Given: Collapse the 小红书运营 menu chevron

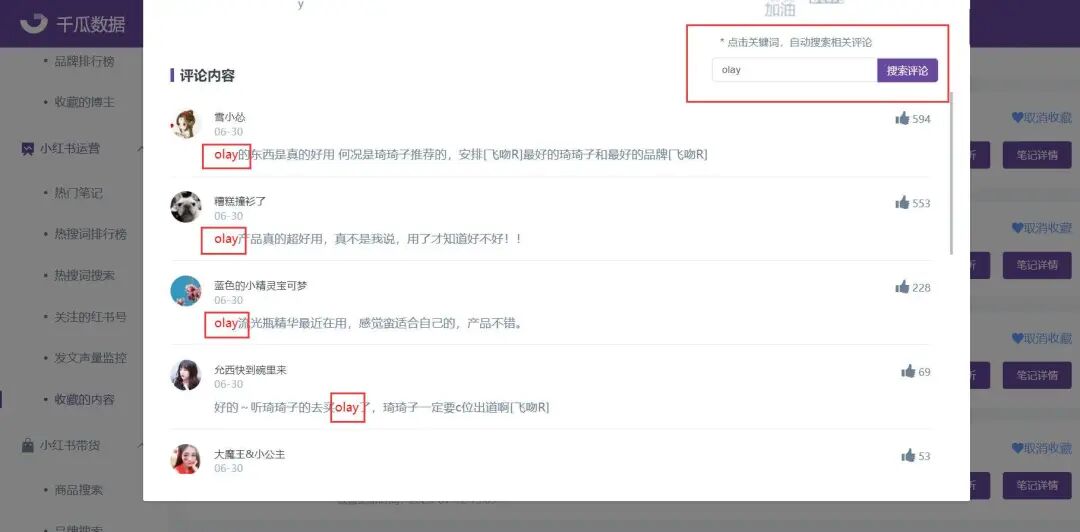Looking at the screenshot, I should [x=140, y=148].
